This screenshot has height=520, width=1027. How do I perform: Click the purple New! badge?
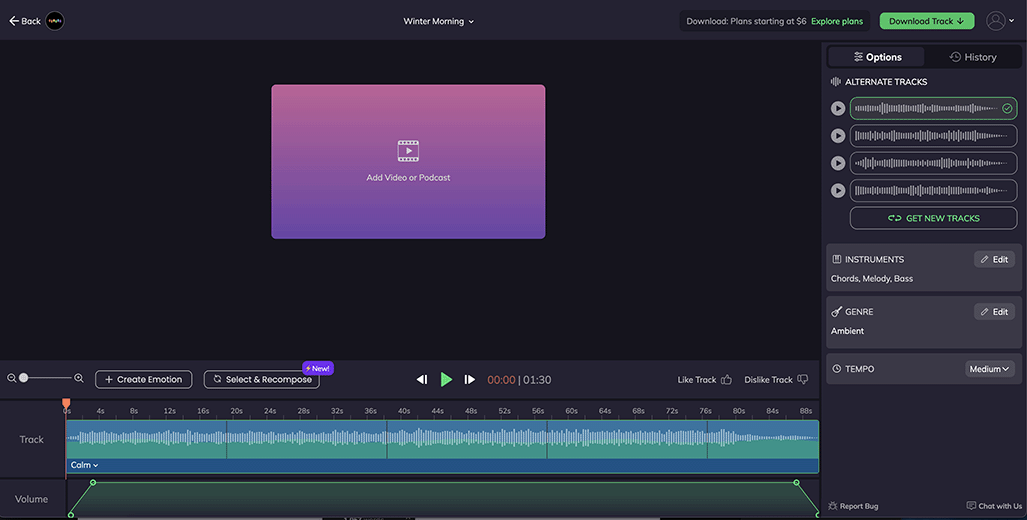click(x=318, y=368)
